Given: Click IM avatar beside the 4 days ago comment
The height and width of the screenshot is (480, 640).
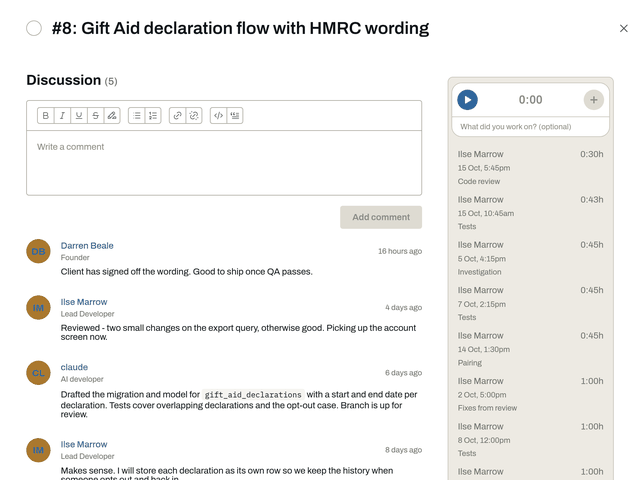Looking at the screenshot, I should [38, 308].
